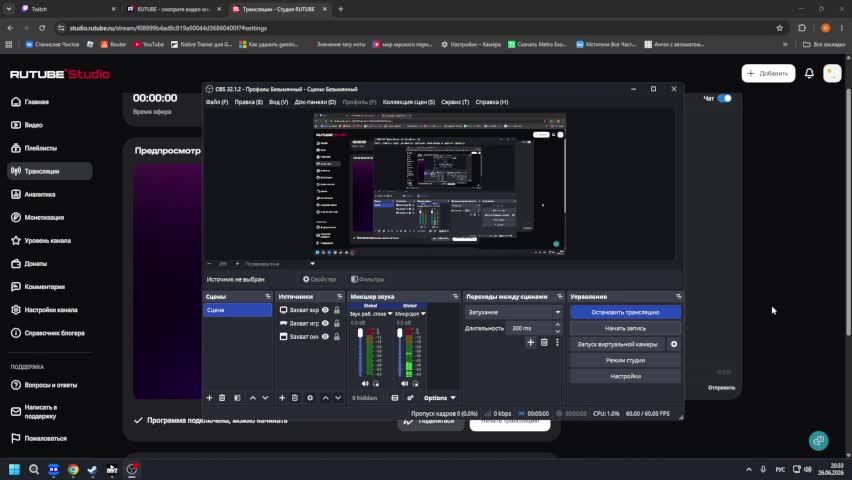
Task: Open Rutube support chat floating icon
Action: (x=818, y=440)
